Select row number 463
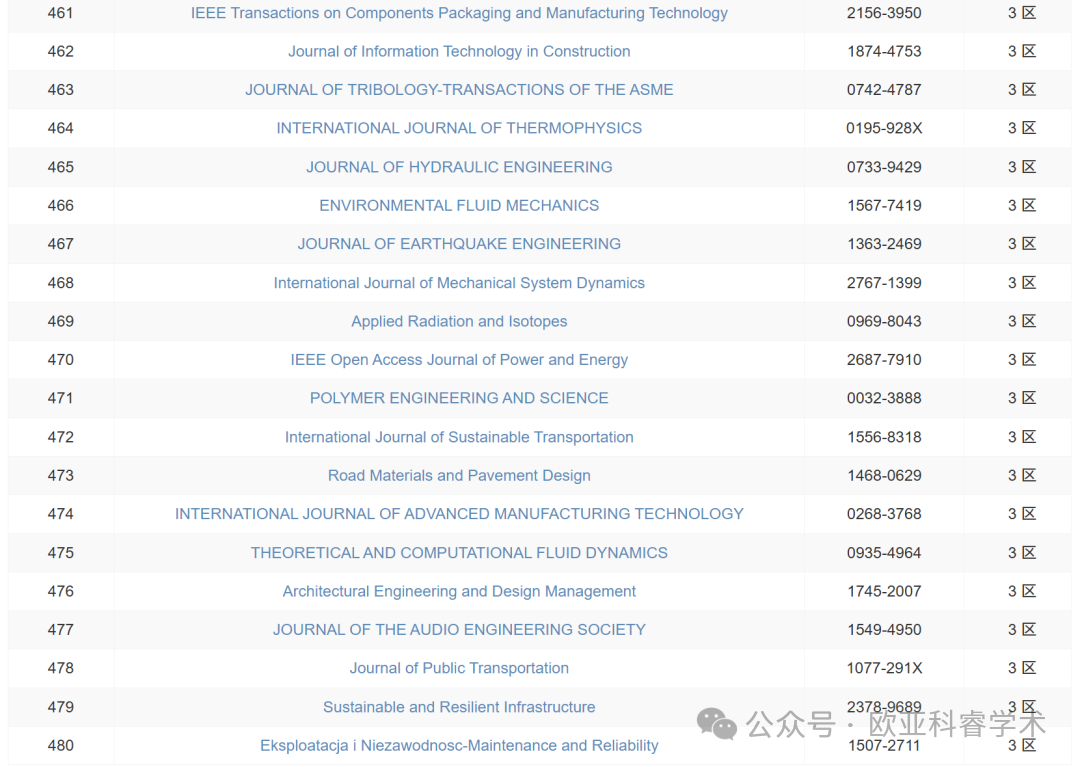This screenshot has width=1080, height=767. [61, 90]
